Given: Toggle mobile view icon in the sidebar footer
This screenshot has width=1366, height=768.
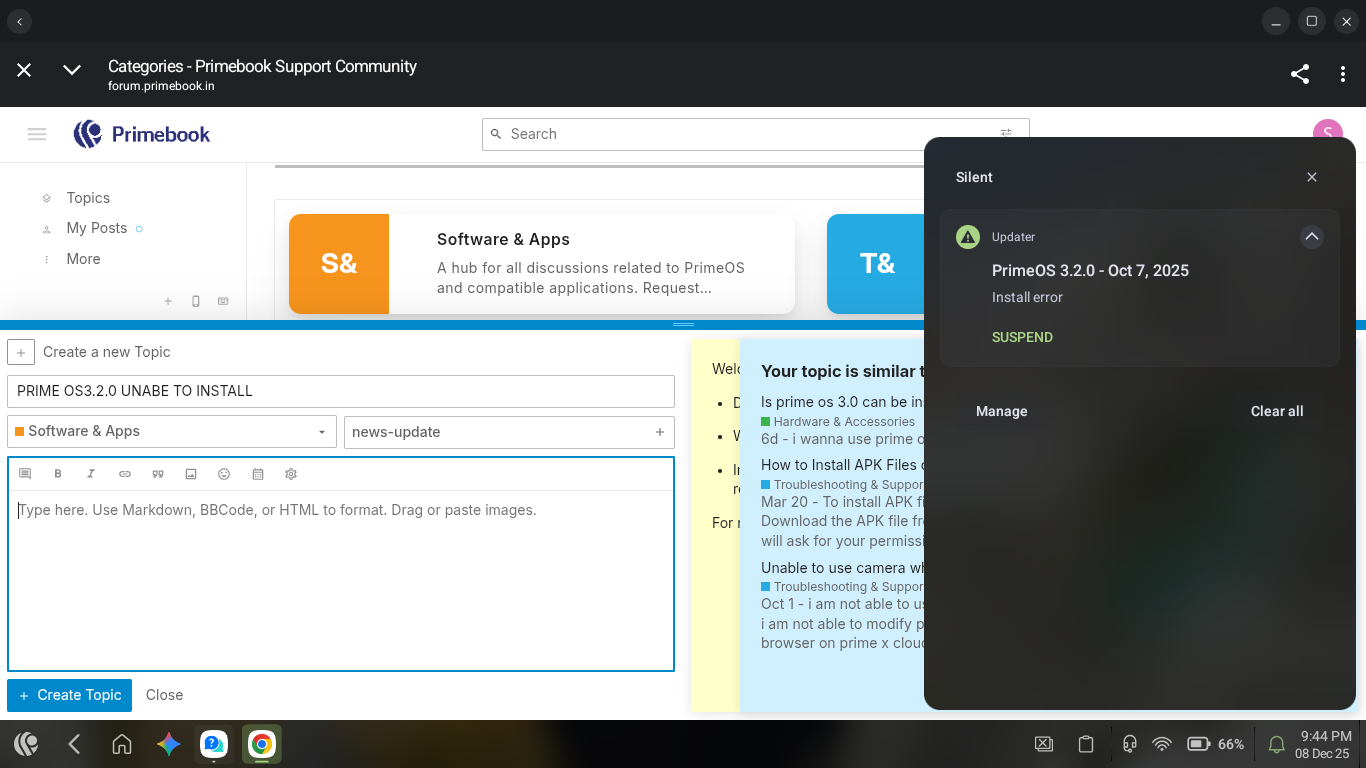Looking at the screenshot, I should (196, 301).
